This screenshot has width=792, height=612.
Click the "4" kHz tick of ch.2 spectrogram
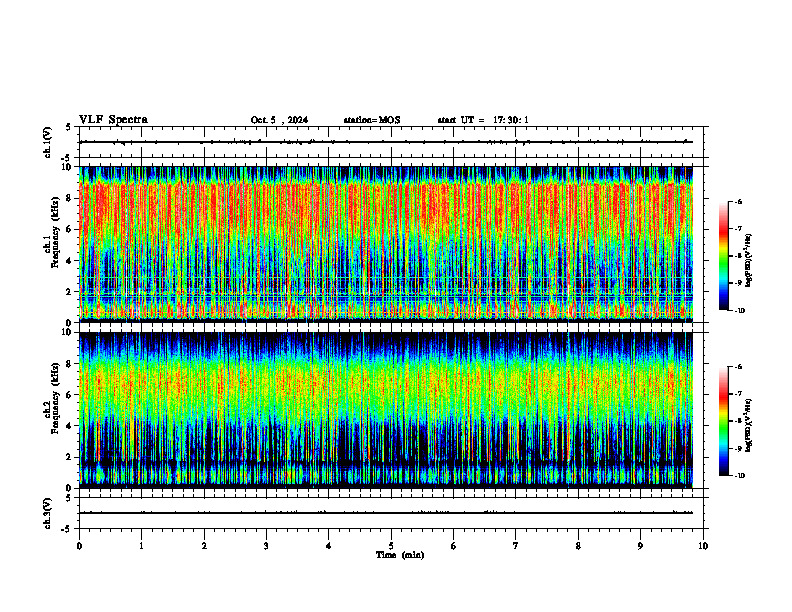pos(71,426)
